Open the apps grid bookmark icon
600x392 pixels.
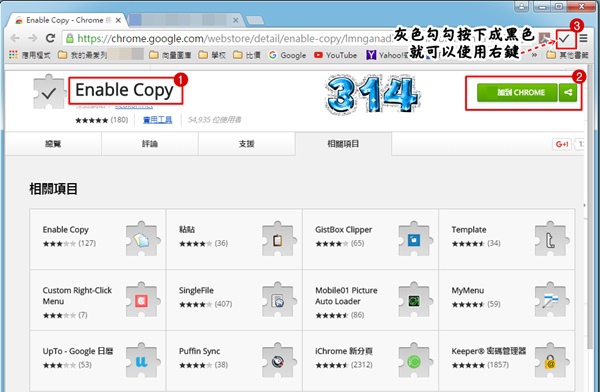(13, 55)
